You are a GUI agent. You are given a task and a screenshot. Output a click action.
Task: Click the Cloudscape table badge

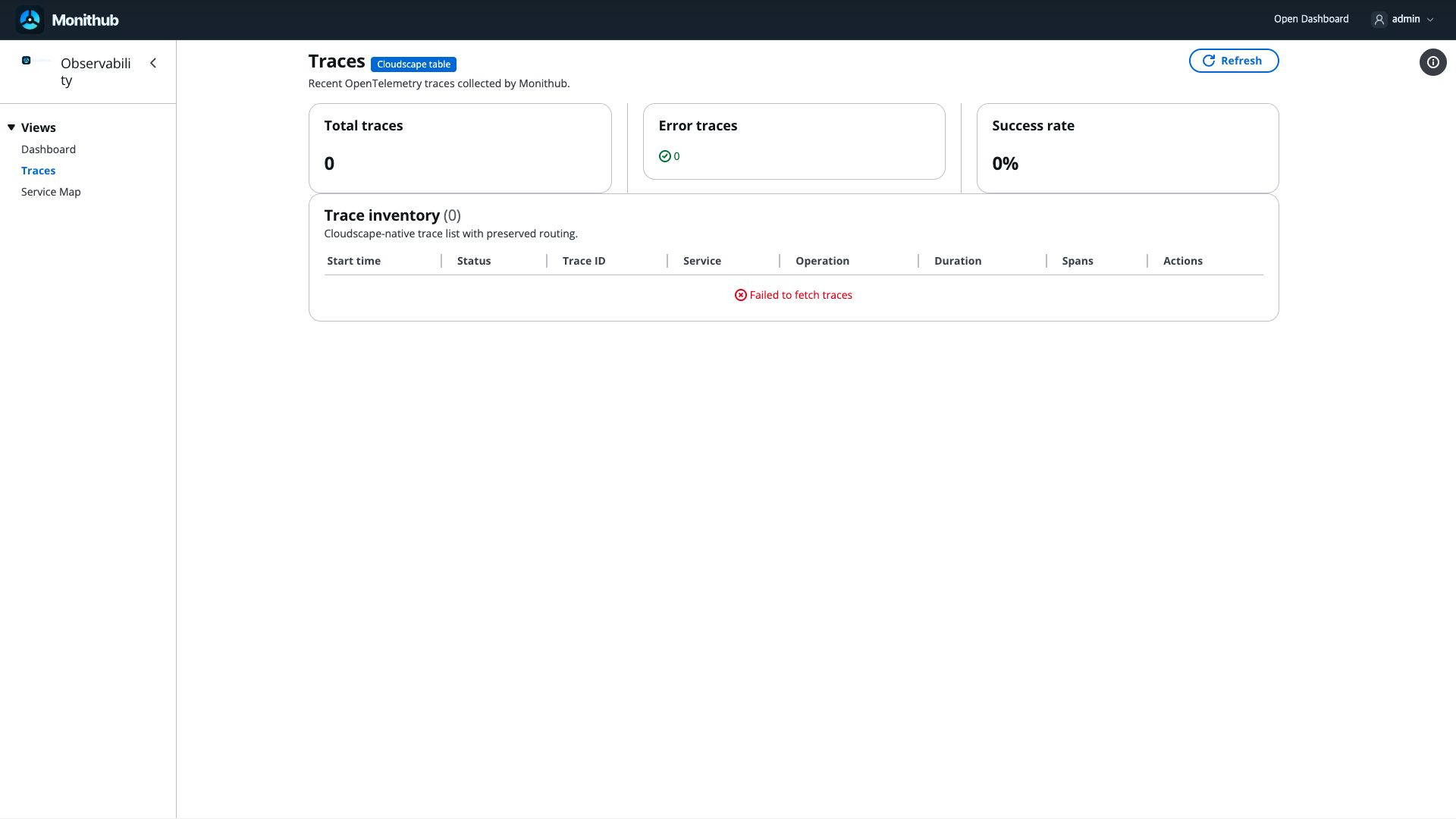click(413, 64)
